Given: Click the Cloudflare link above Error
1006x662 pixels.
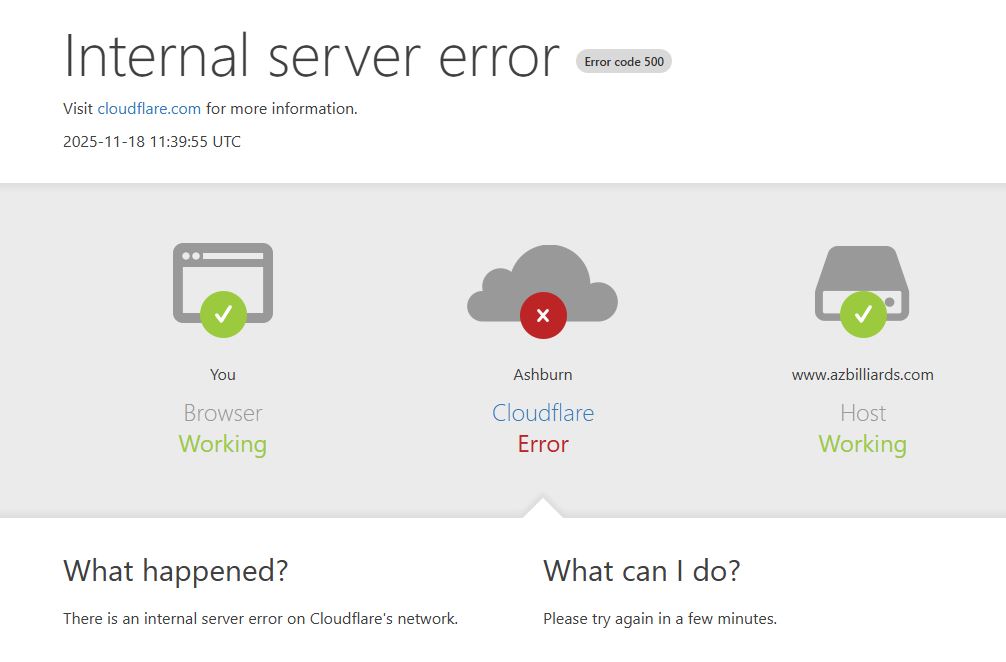Looking at the screenshot, I should point(542,413).
